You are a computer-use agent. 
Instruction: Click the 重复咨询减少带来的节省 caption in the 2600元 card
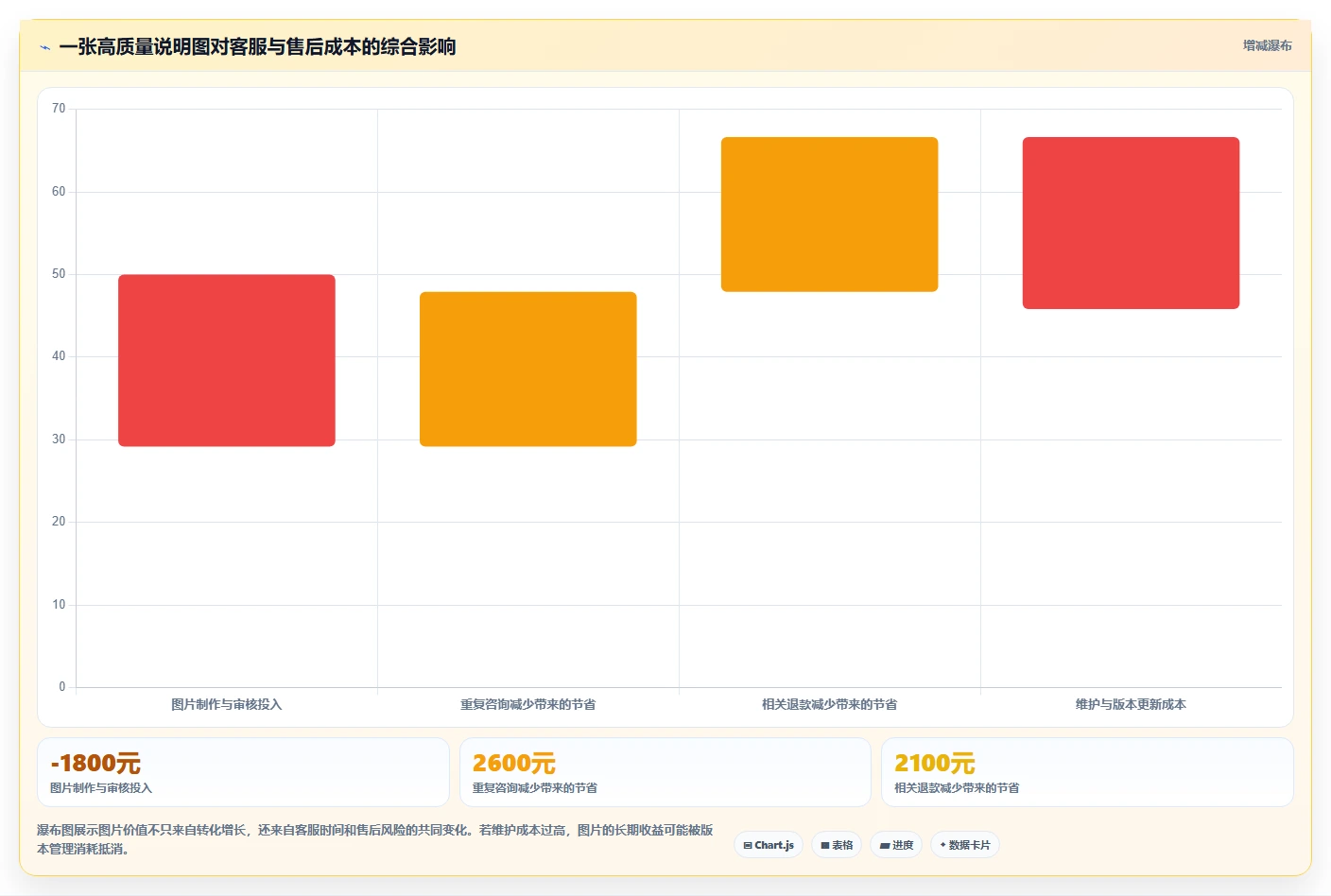535,787
